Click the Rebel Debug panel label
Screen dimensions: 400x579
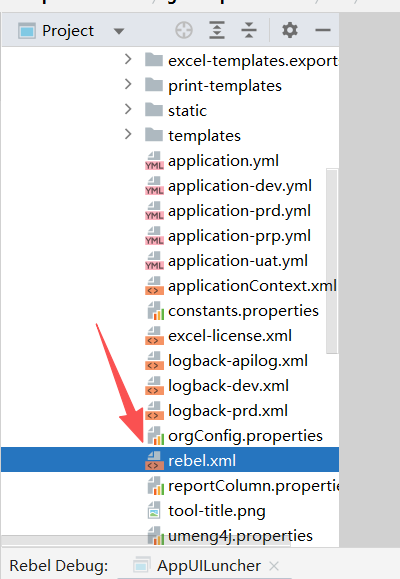59,566
